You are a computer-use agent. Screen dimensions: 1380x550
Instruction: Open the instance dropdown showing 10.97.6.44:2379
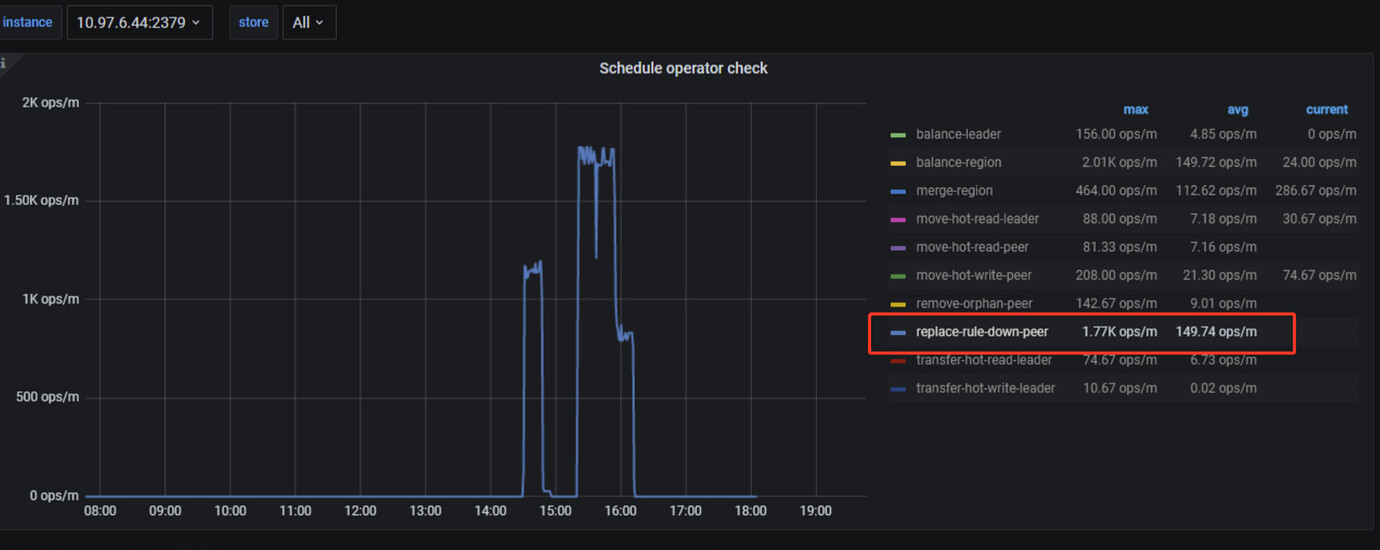(139, 22)
